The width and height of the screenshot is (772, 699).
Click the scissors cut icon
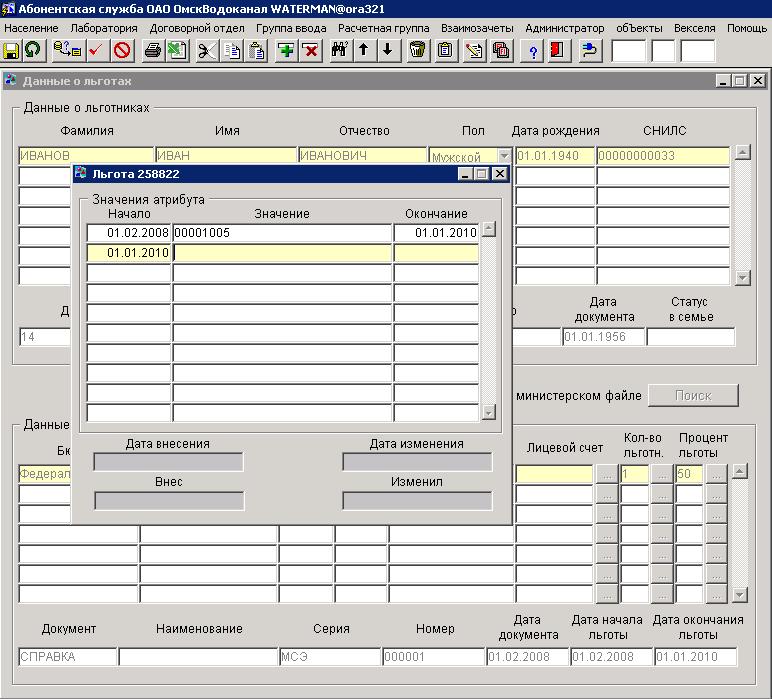207,50
